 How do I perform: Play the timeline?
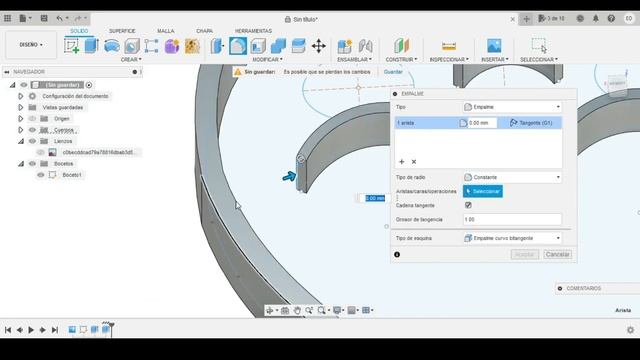pyautogui.click(x=31, y=330)
